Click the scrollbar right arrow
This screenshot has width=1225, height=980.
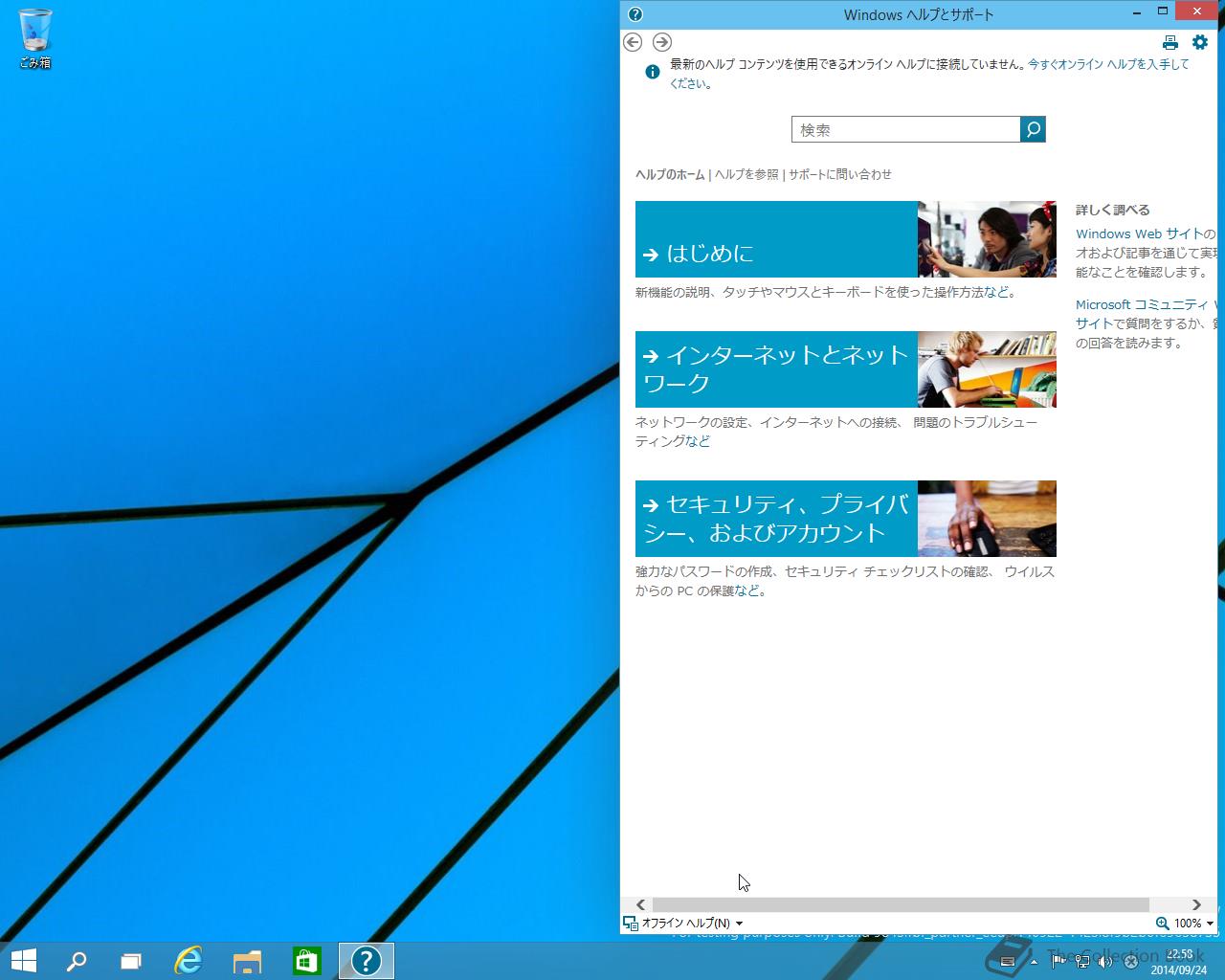coord(1196,904)
